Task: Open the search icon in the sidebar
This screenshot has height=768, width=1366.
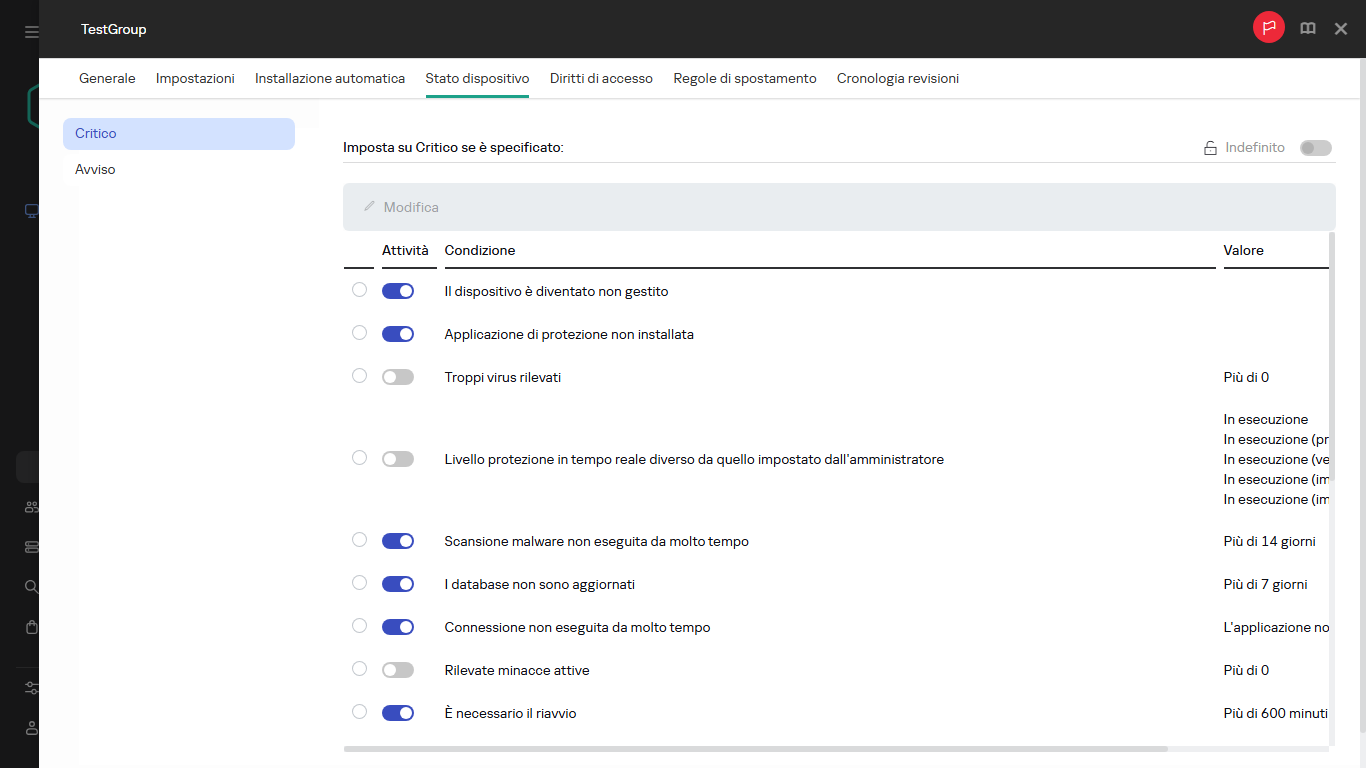Action: 30,587
